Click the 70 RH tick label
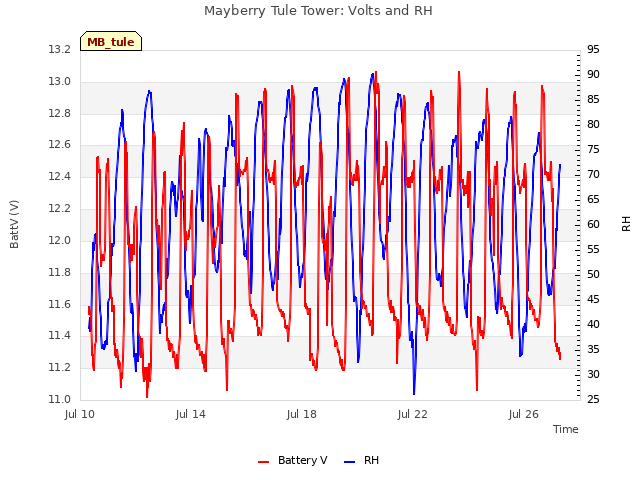 tap(593, 175)
